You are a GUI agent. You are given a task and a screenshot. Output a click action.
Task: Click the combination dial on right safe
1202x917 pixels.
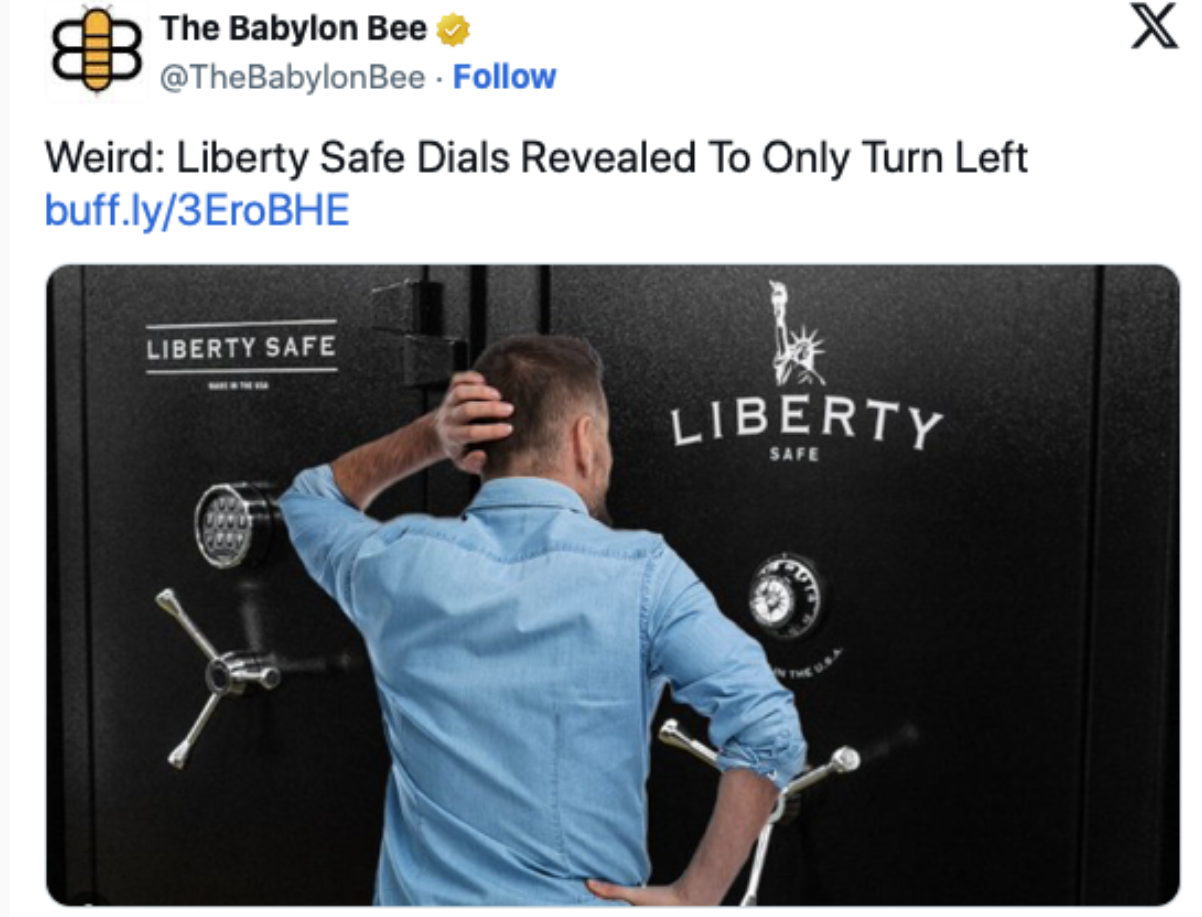coord(786,597)
